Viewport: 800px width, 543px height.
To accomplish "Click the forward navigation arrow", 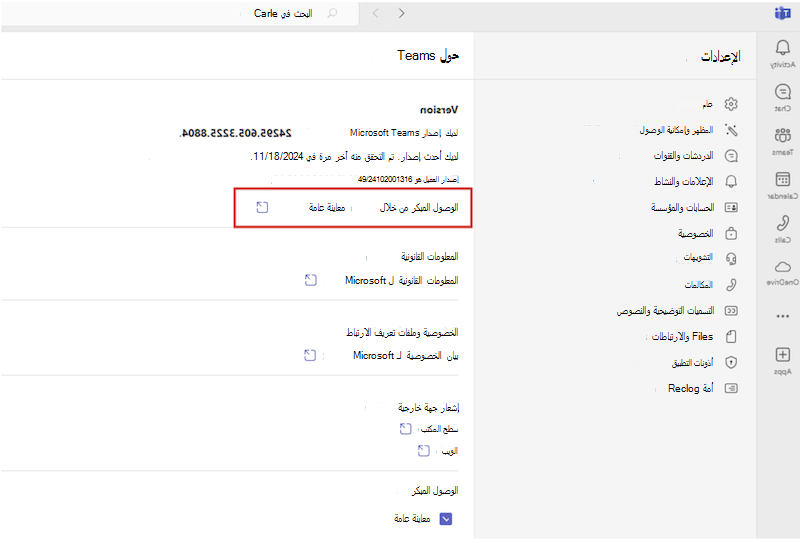I will tap(402, 13).
